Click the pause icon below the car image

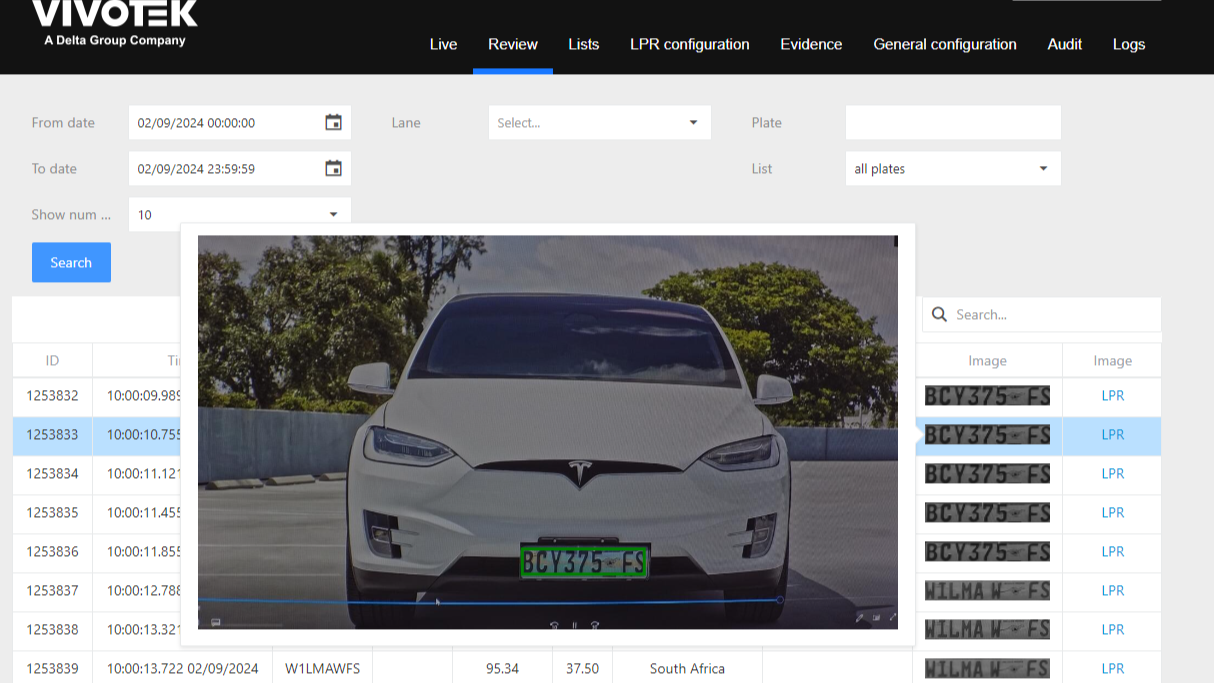click(574, 625)
